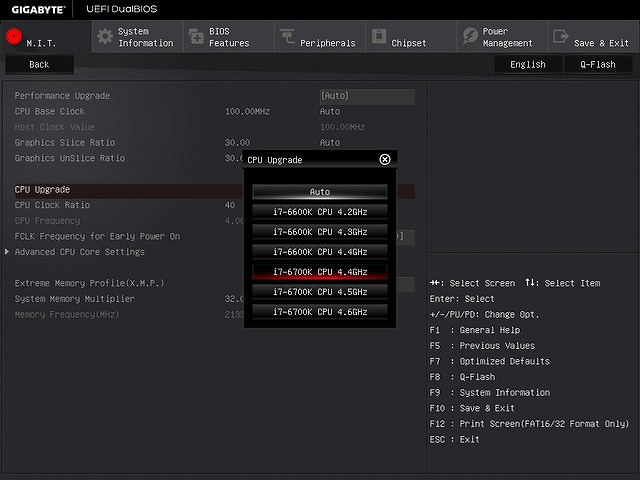The height and width of the screenshot is (480, 640).
Task: Open the English language selector
Action: click(528, 64)
